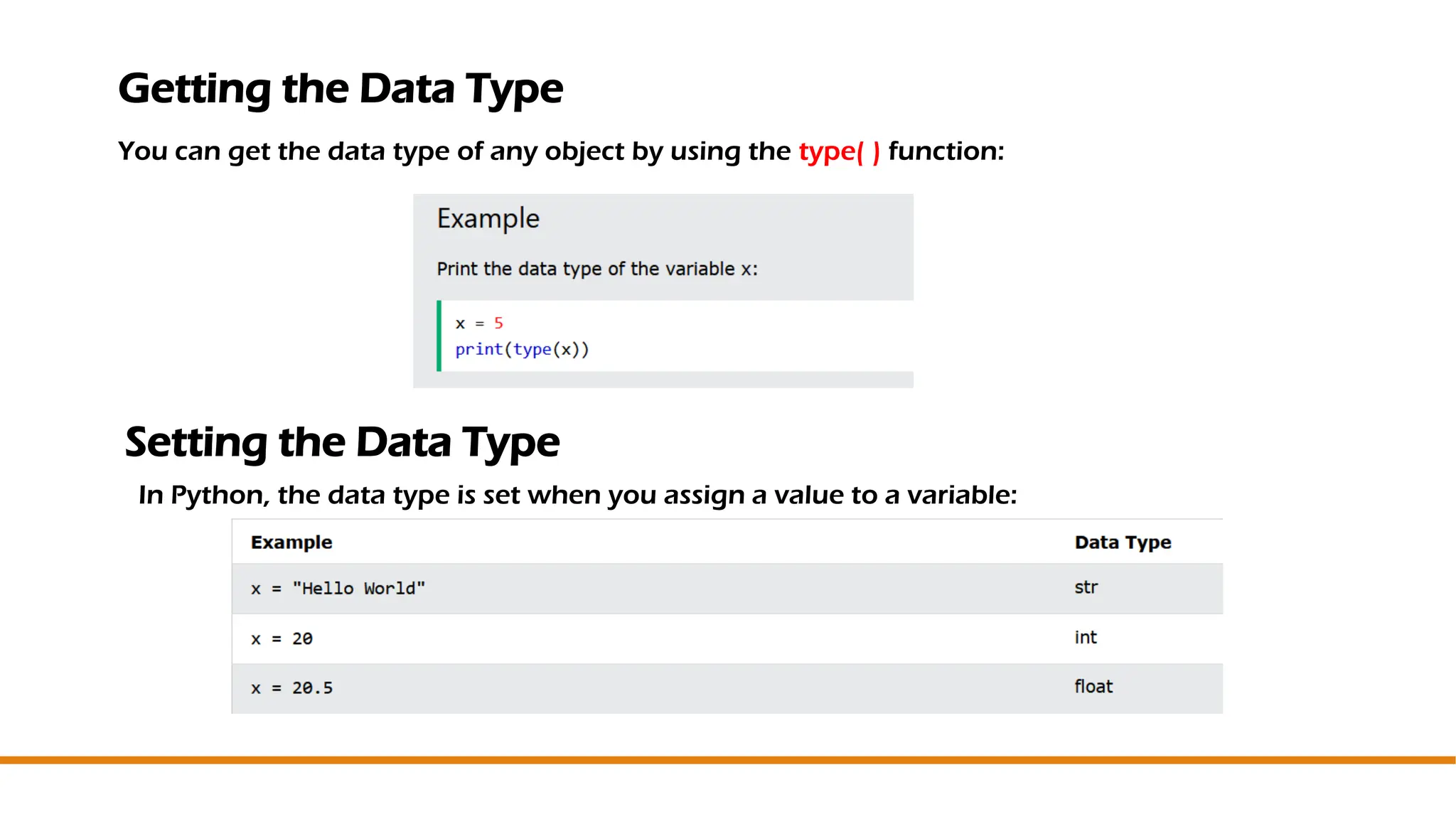Click the 'x = 20' table cell
The height and width of the screenshot is (819, 1456).
point(282,638)
